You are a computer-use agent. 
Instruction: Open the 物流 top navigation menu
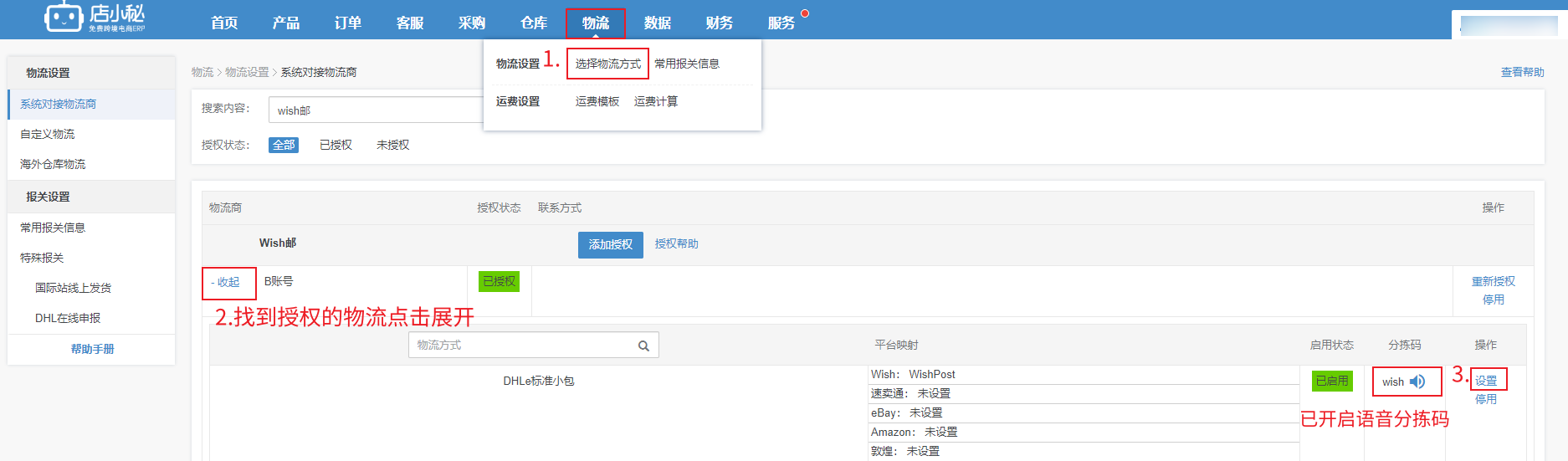(x=595, y=23)
